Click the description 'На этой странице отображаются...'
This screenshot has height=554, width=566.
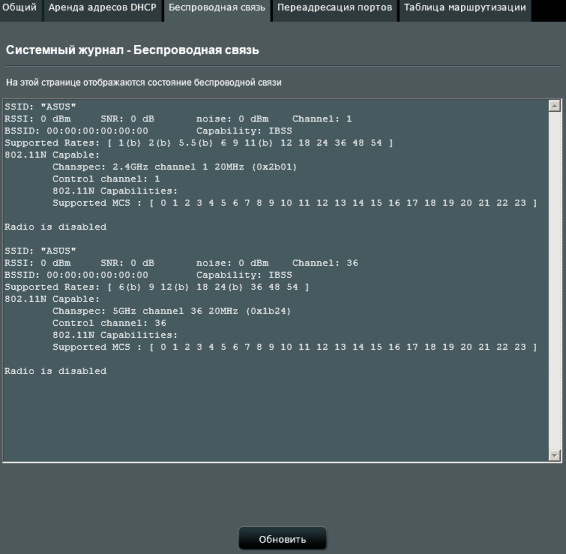point(144,83)
